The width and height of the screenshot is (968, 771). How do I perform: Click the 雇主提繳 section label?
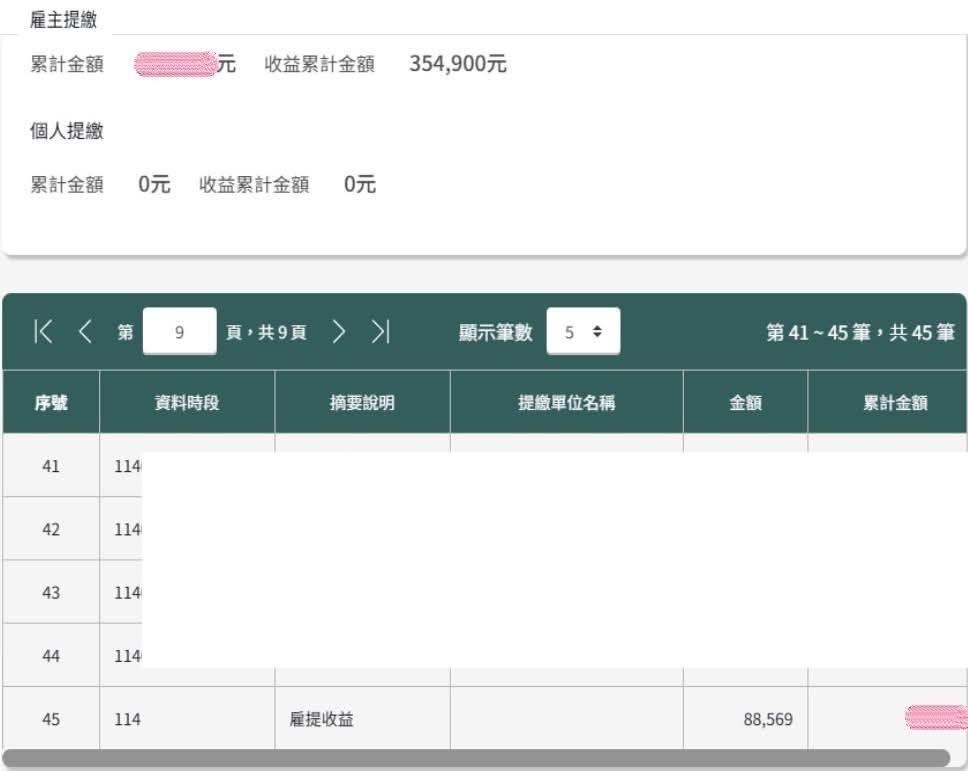(x=64, y=20)
